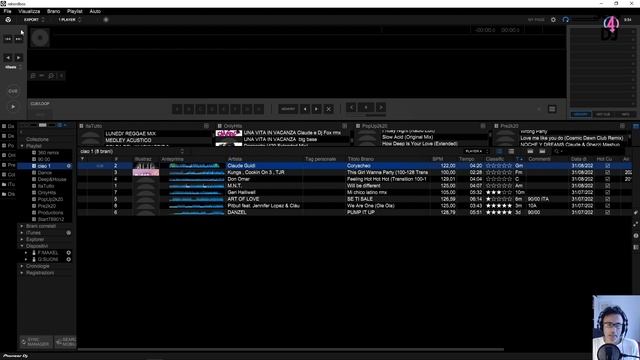Open the File menu
The height and width of the screenshot is (360, 640).
point(7,11)
